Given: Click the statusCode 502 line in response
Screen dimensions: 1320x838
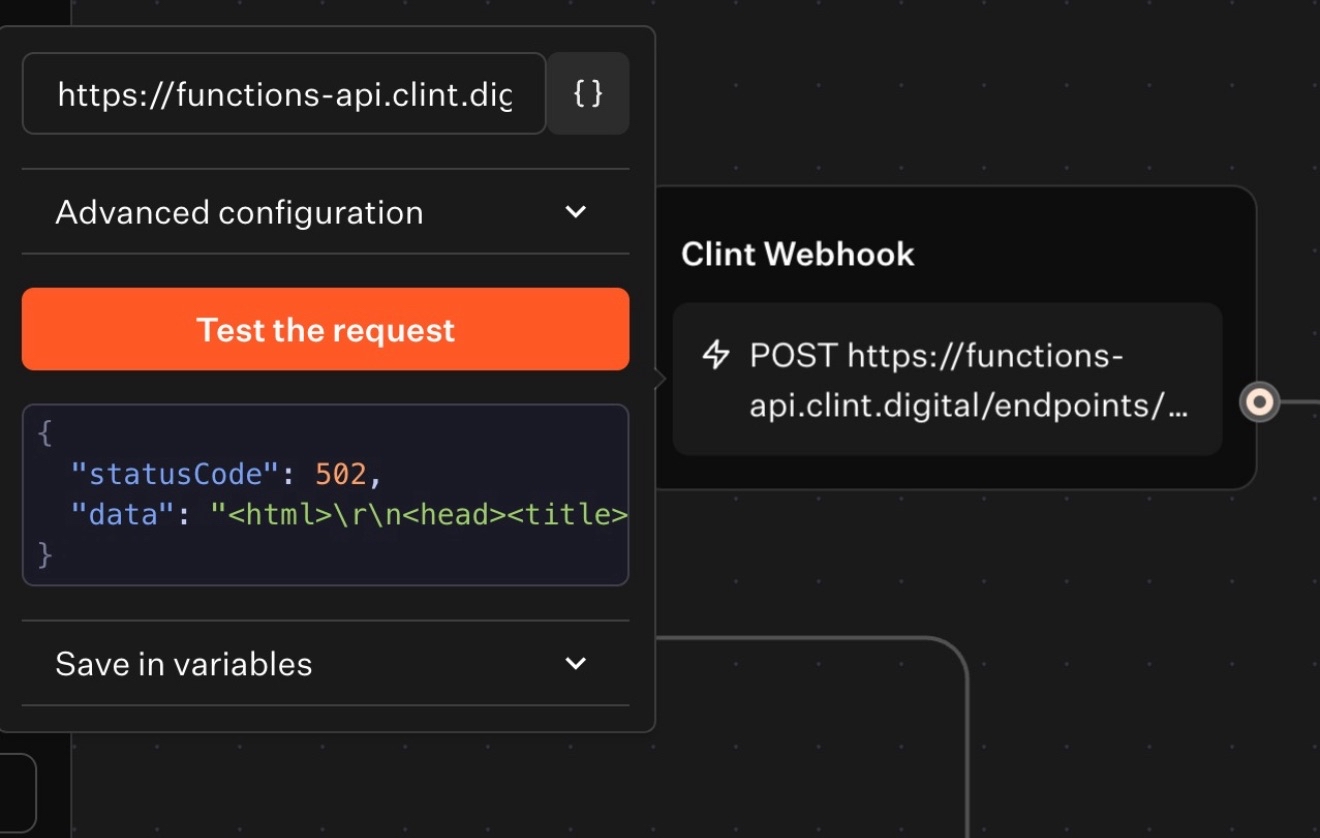Looking at the screenshot, I should 226,473.
